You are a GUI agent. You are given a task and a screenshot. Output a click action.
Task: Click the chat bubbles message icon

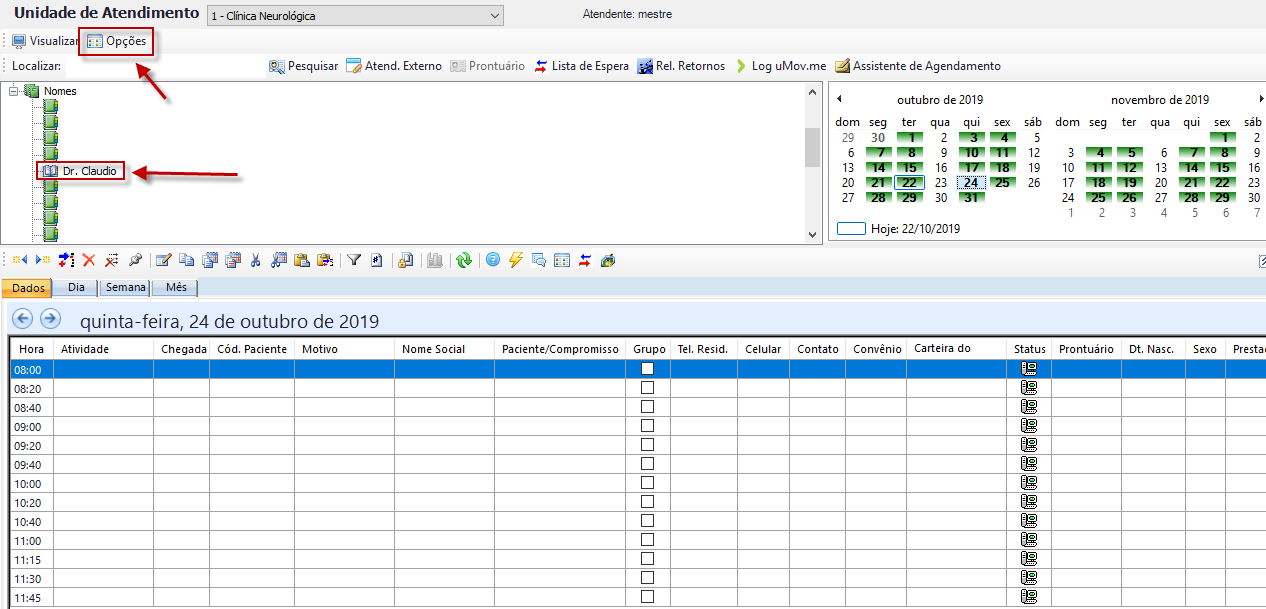(539, 260)
